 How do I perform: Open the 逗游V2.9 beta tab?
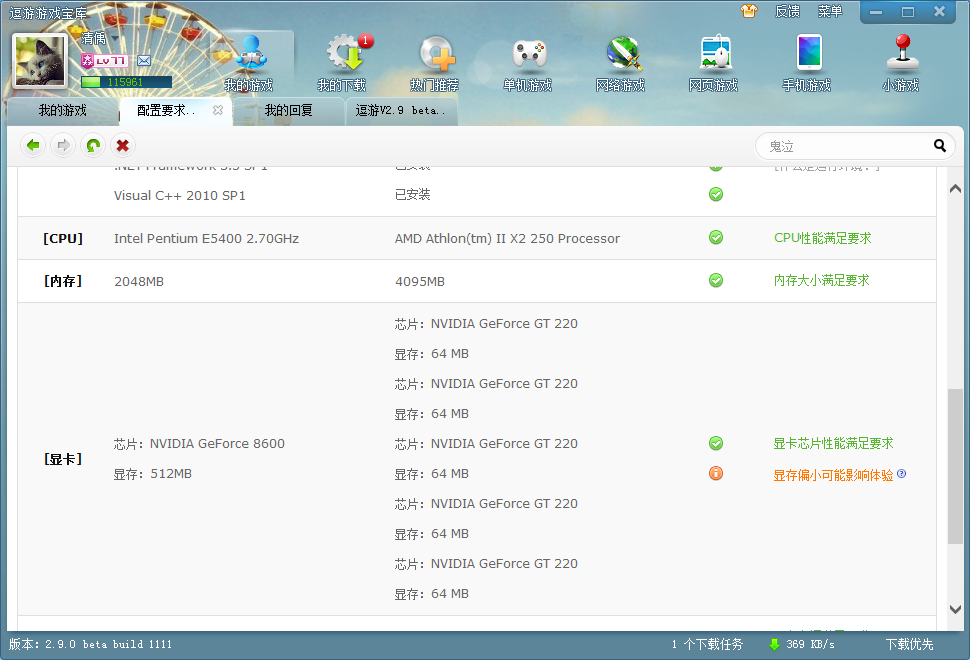(401, 111)
